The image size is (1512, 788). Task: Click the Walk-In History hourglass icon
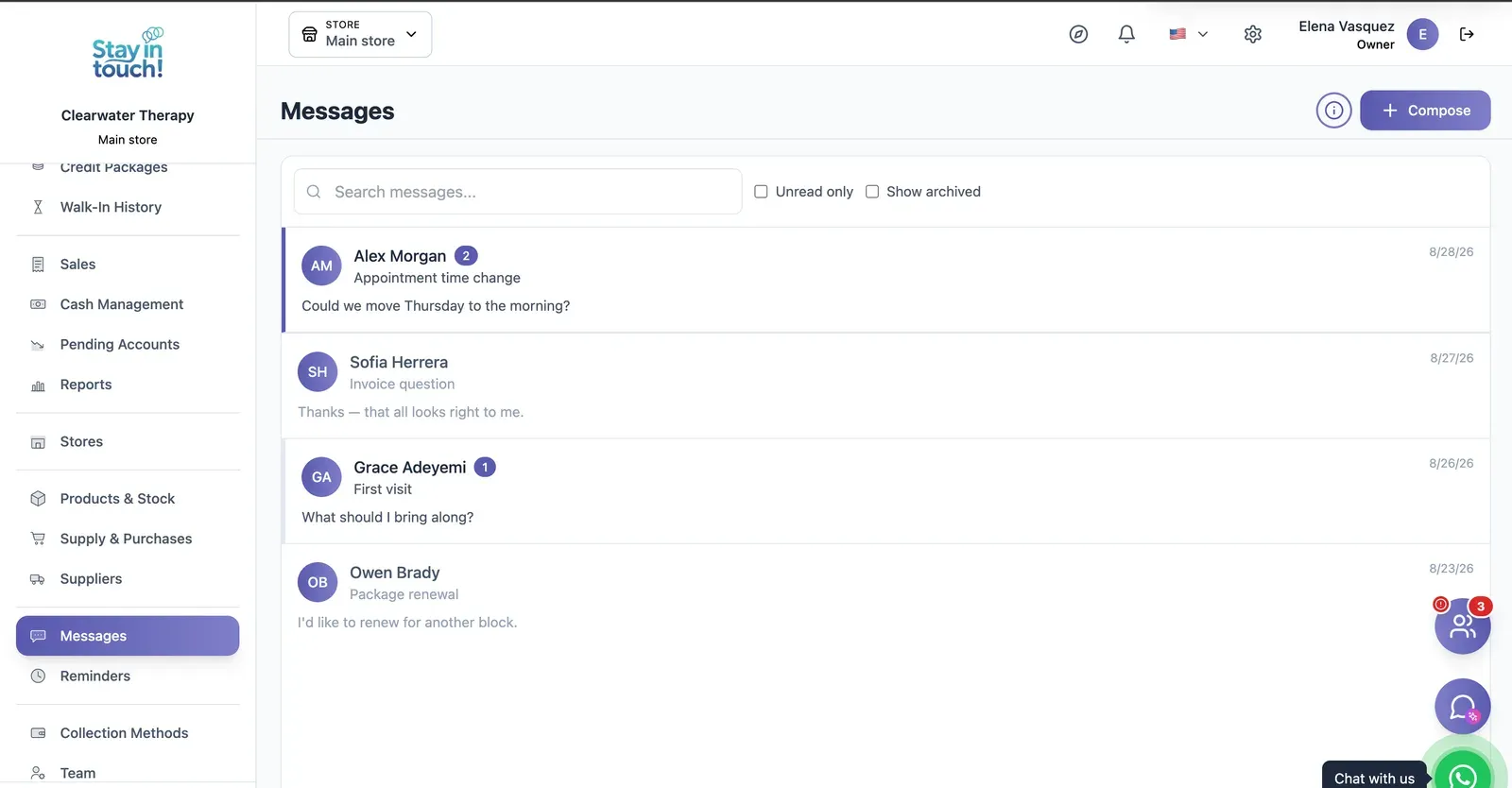(38, 207)
